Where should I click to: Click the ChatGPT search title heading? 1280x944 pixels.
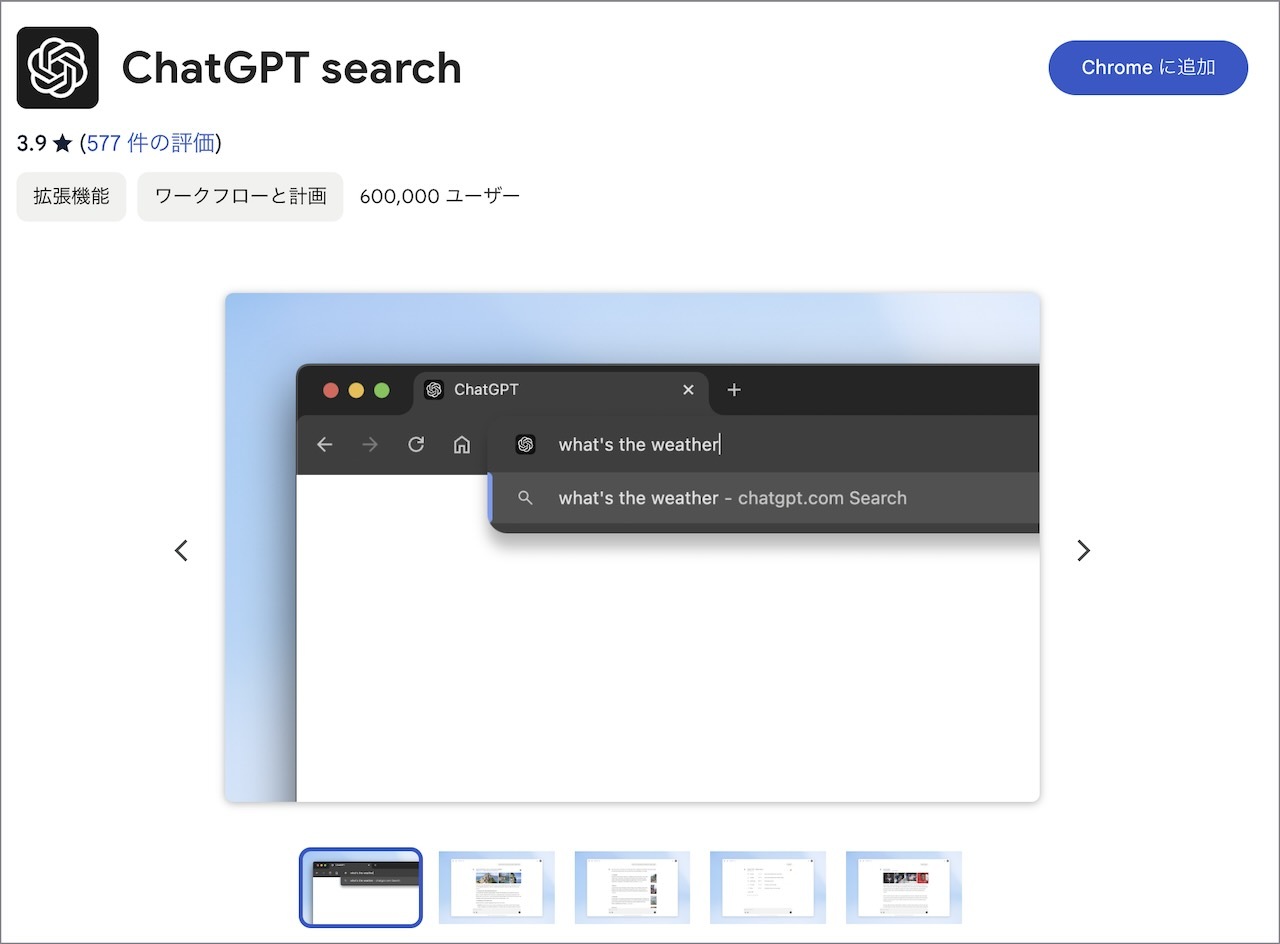(x=292, y=68)
